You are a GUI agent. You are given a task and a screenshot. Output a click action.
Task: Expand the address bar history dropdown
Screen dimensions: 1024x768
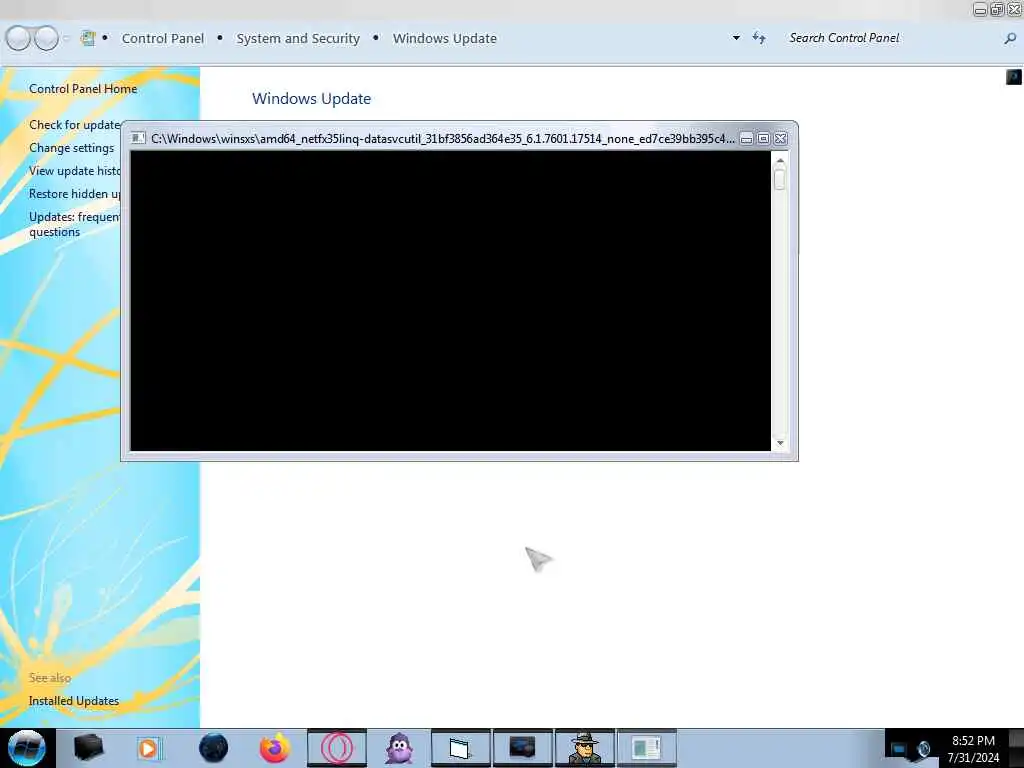click(736, 38)
